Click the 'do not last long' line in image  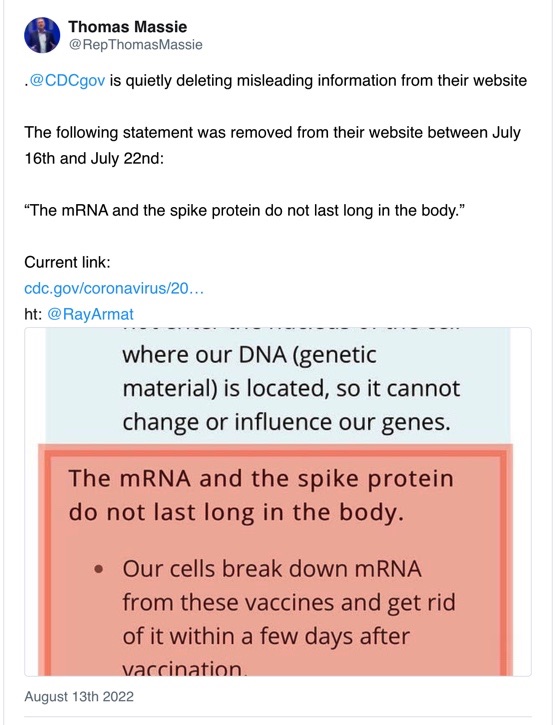[x=236, y=512]
